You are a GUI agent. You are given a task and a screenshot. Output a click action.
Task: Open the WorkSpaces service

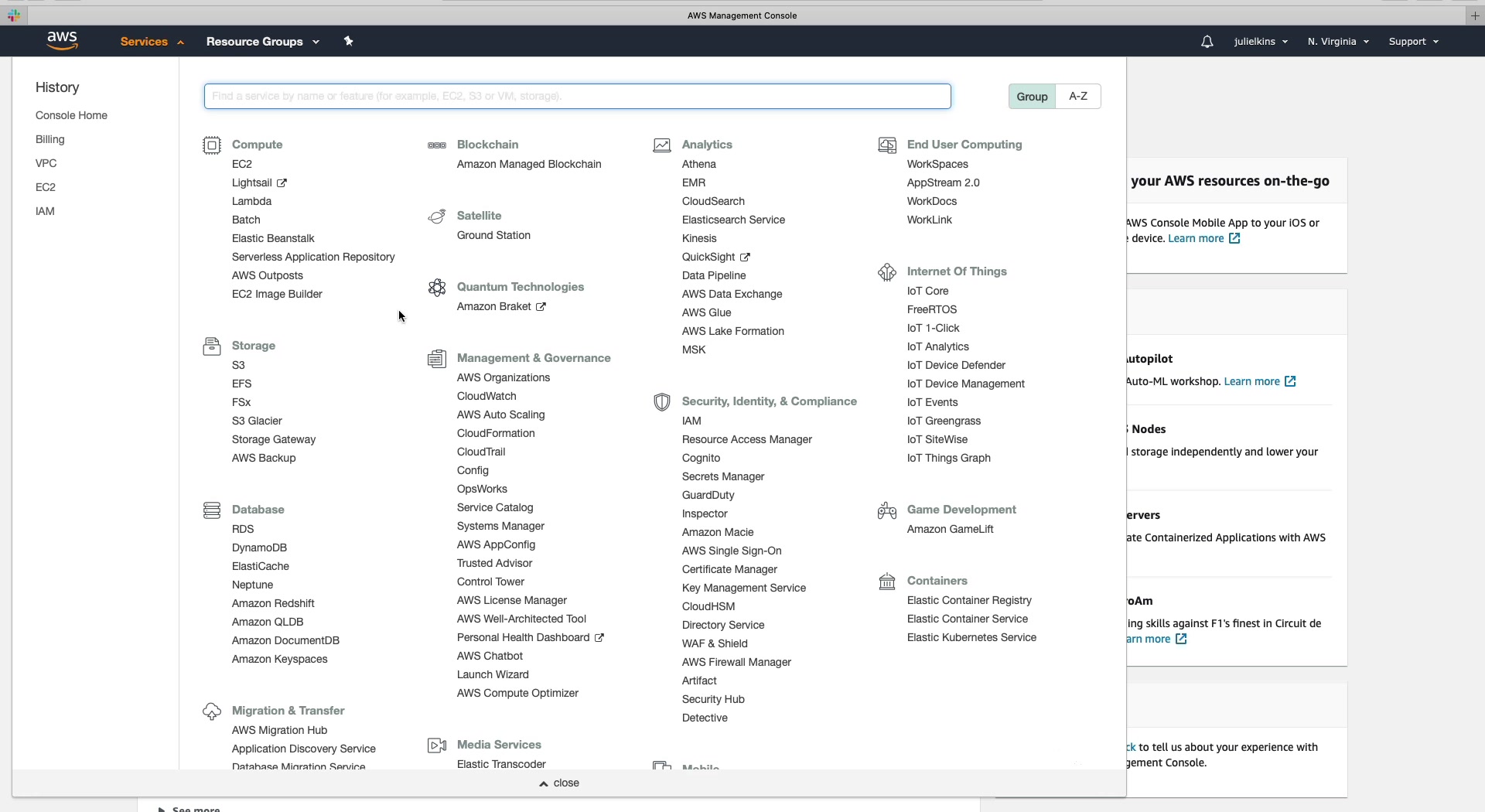point(937,165)
